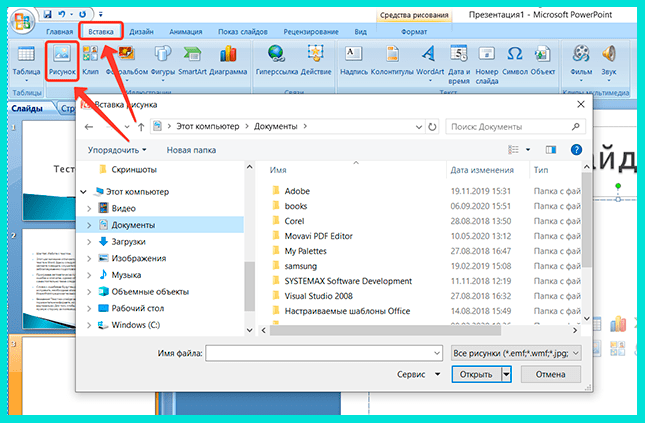Open the Открыть button split arrow
Viewport: 645px width, 423px height.
tap(506, 374)
